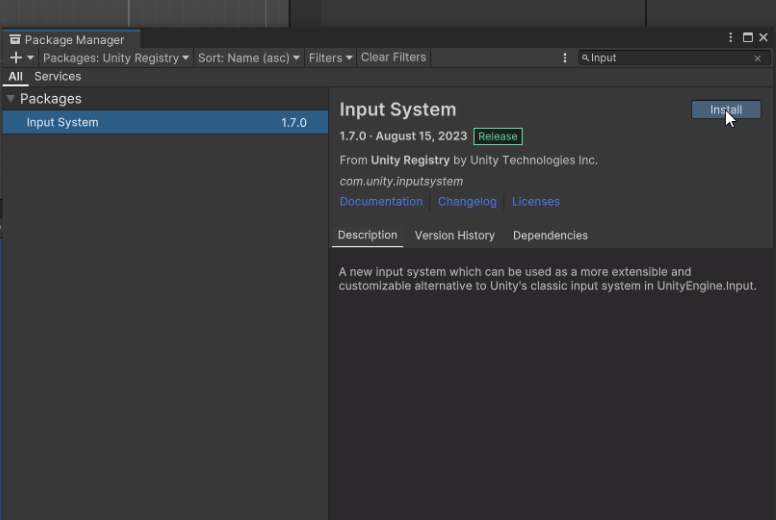Close the Package Manager window
Viewport: 776px width, 520px height.
point(764,38)
